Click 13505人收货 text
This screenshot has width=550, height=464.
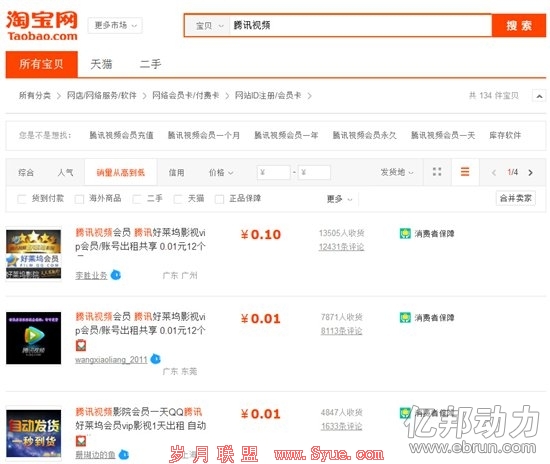click(x=341, y=233)
